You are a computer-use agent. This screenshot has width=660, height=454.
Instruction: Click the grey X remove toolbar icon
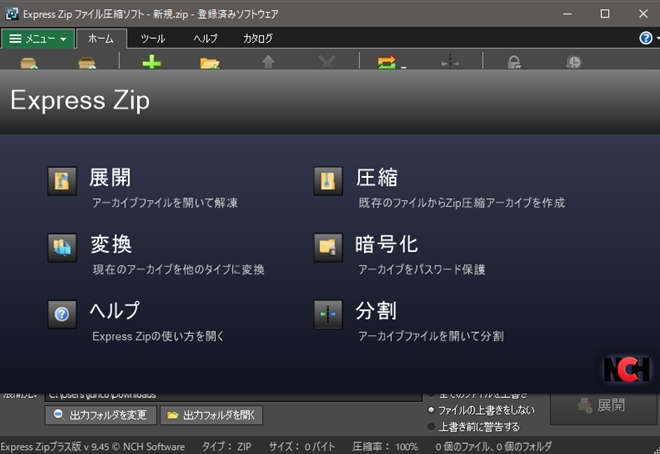[327, 62]
